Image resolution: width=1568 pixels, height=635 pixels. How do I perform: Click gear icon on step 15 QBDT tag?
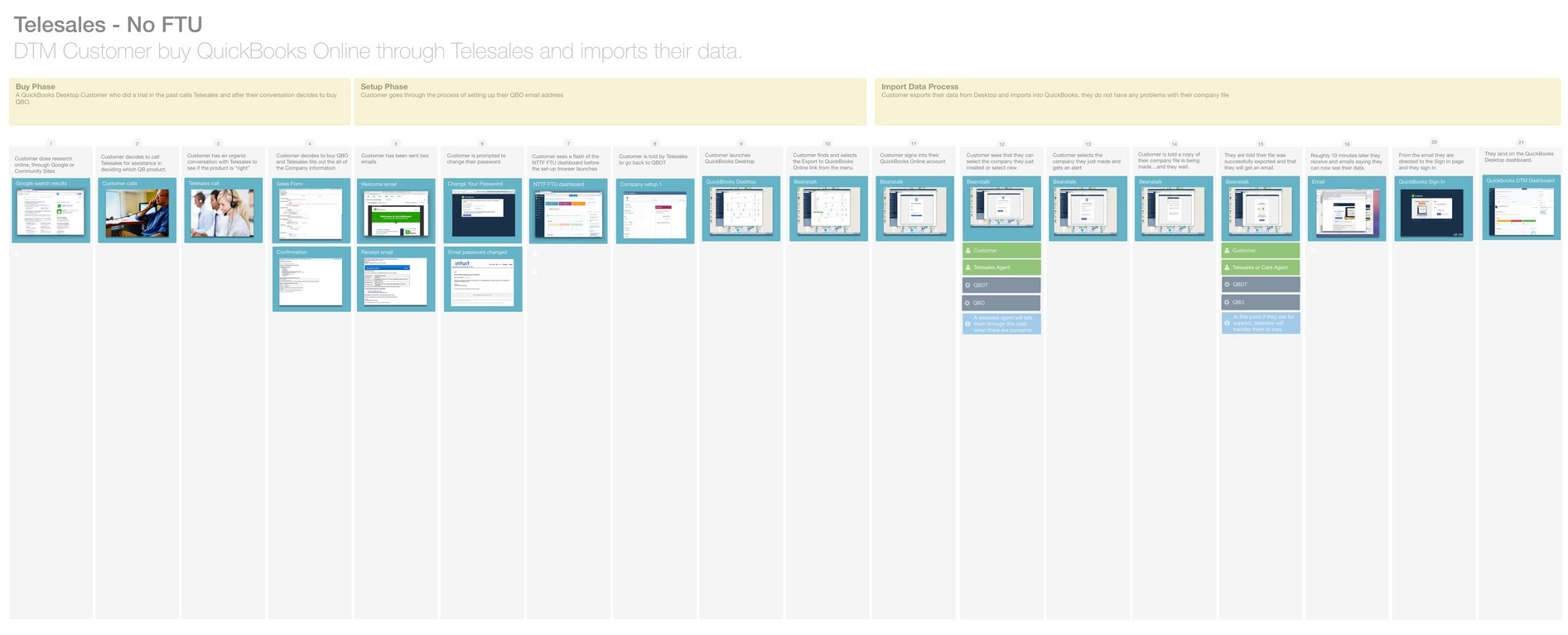(1227, 284)
